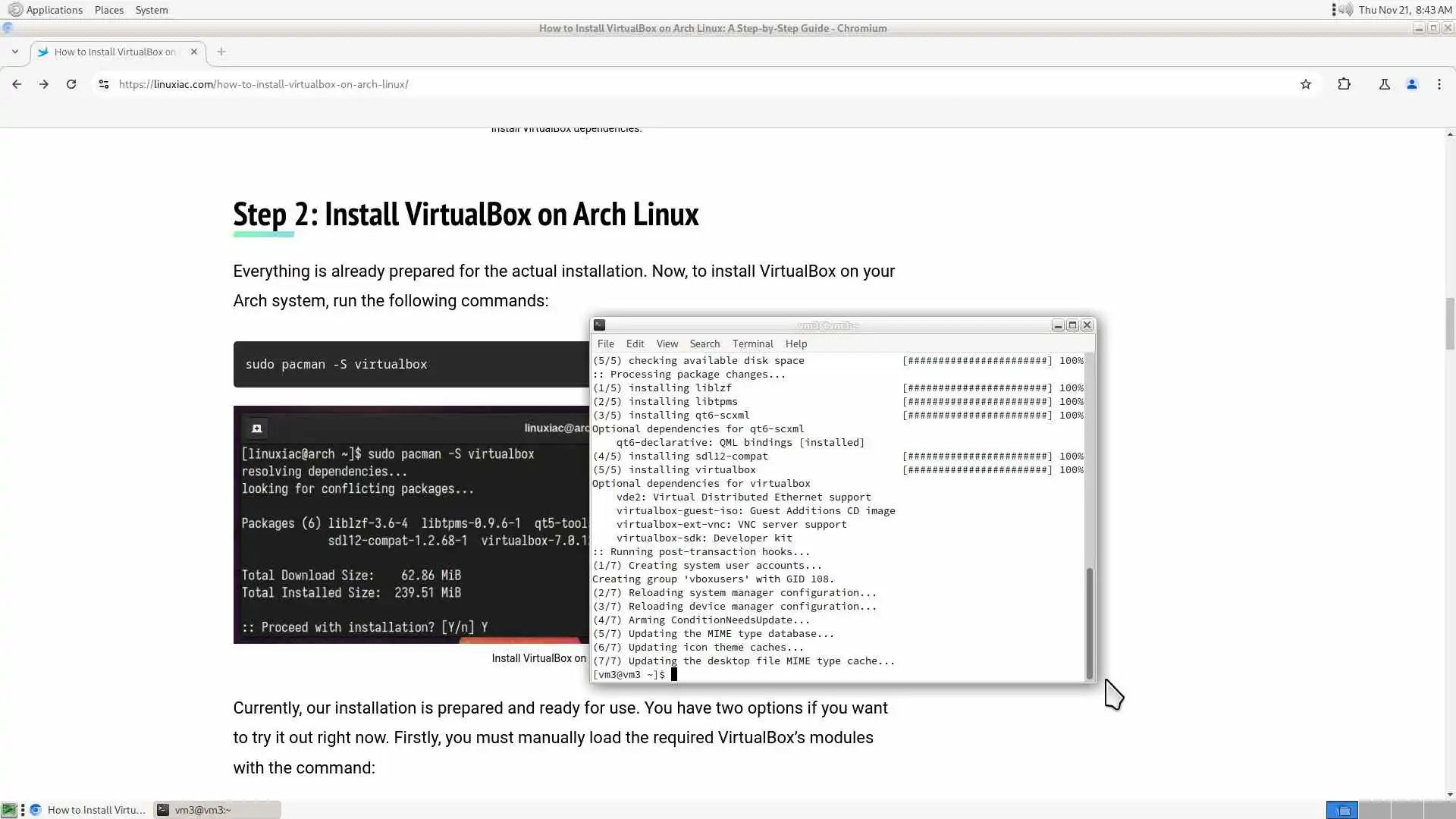
Task: Open the Terminal menu in terminal window
Action: [752, 344]
